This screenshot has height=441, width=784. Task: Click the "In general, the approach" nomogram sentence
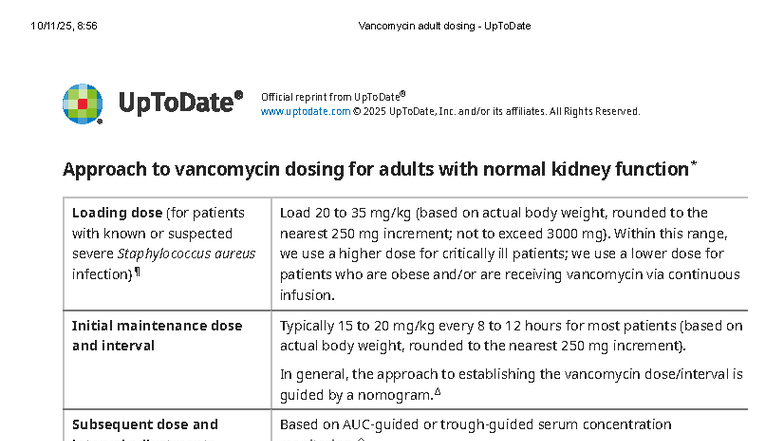tap(511, 374)
